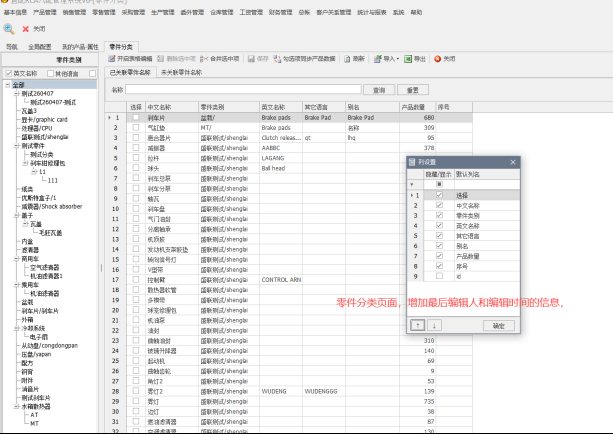Screen dimensions: 613x434
Task: Tick the select checkbox on row 17 CONTROL ARM
Action: 136,280
